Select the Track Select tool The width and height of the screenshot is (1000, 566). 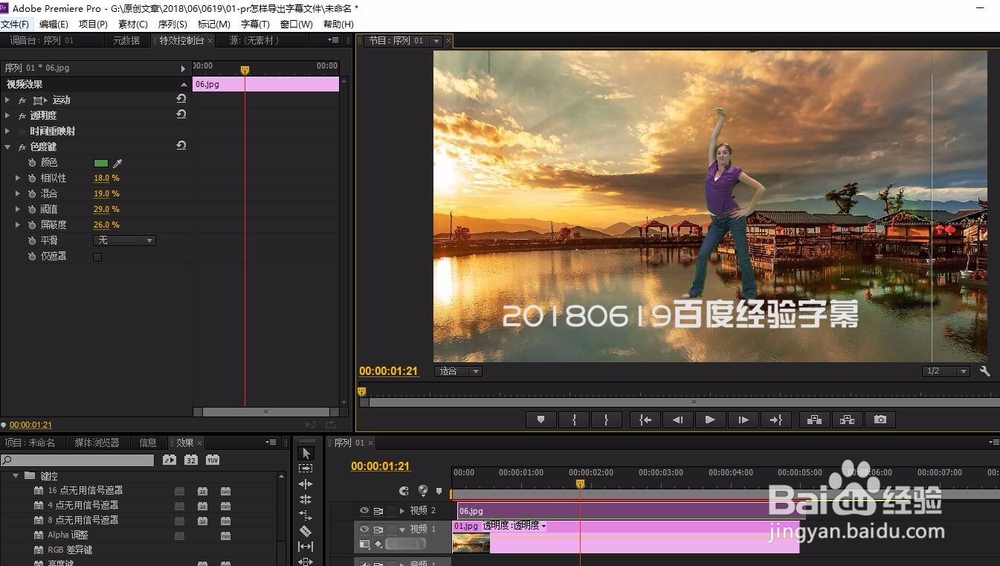[x=306, y=468]
